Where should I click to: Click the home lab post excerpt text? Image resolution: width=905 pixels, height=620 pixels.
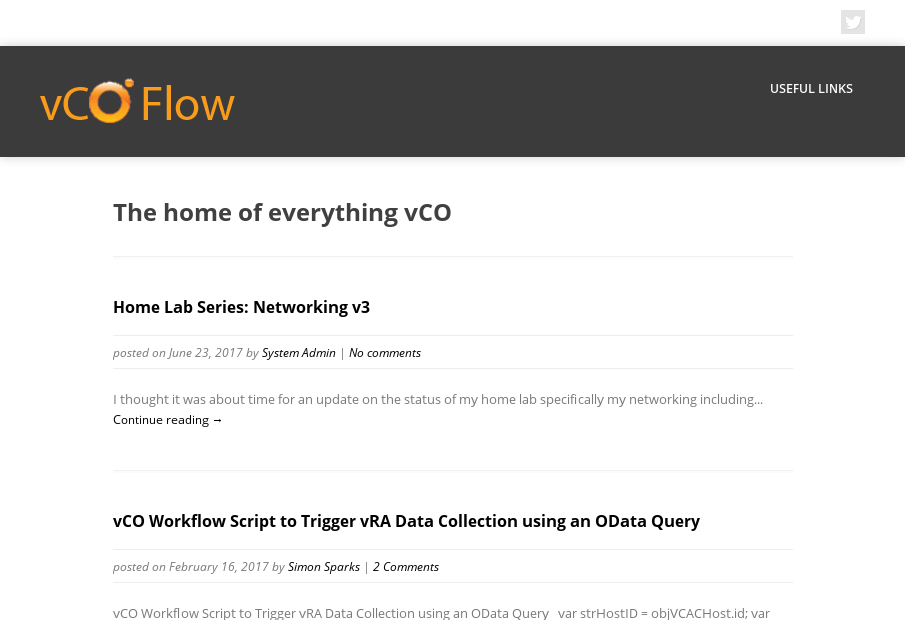[x=437, y=399]
